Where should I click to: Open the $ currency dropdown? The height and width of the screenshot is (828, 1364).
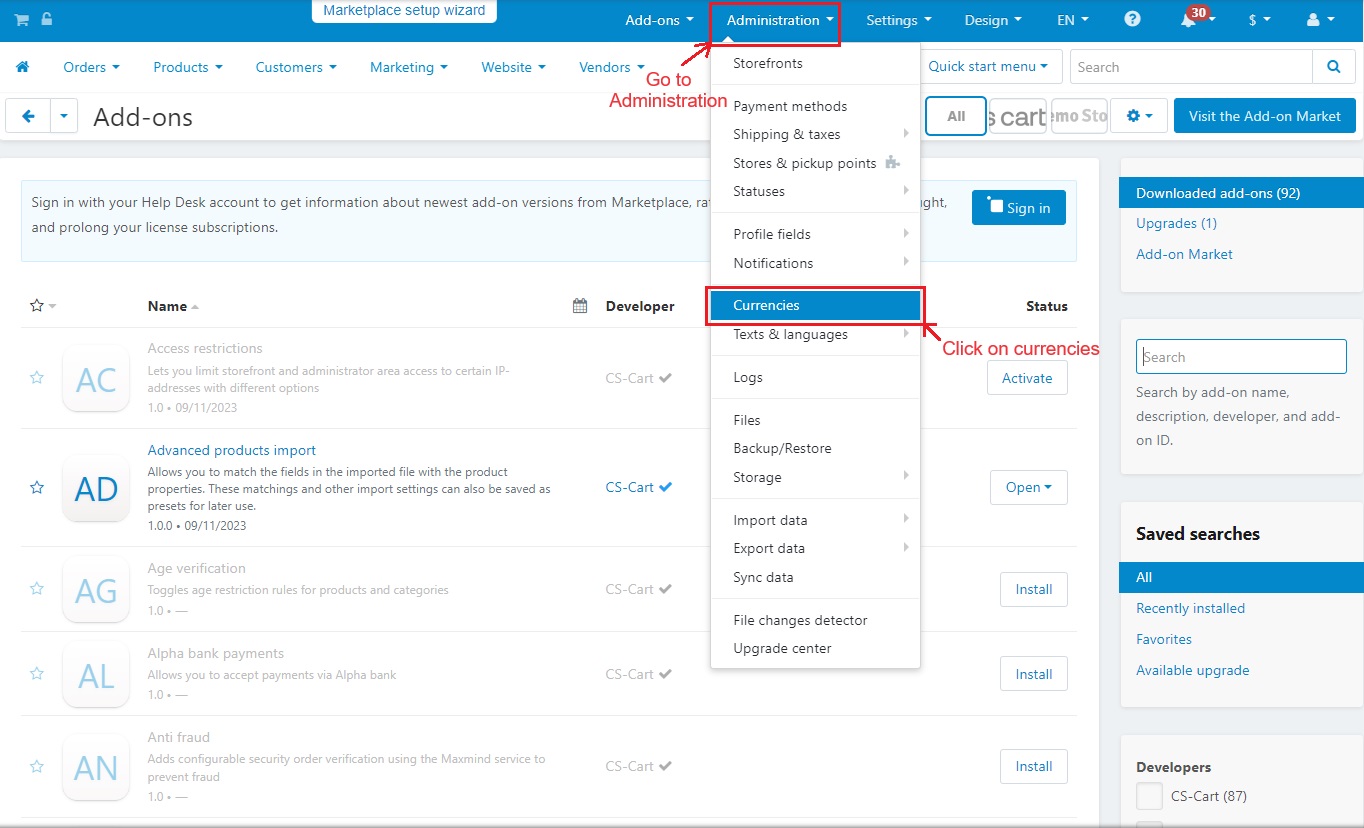(x=1260, y=20)
